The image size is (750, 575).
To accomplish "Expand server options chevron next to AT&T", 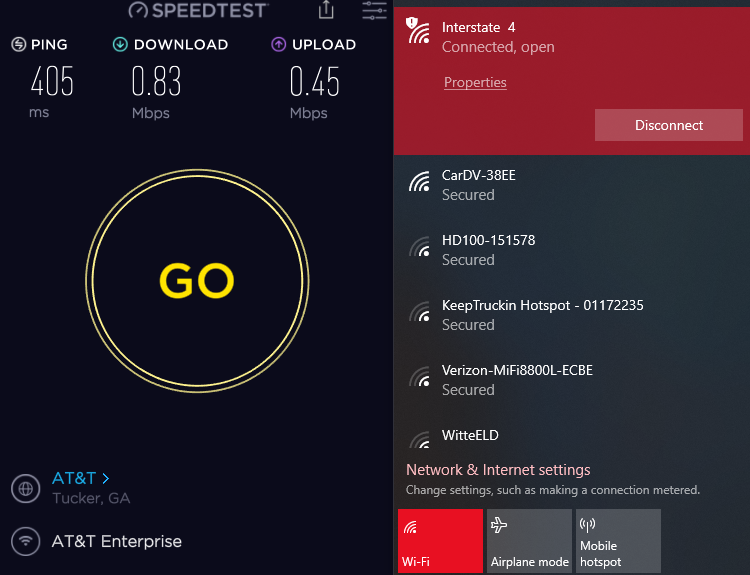I will click(106, 478).
